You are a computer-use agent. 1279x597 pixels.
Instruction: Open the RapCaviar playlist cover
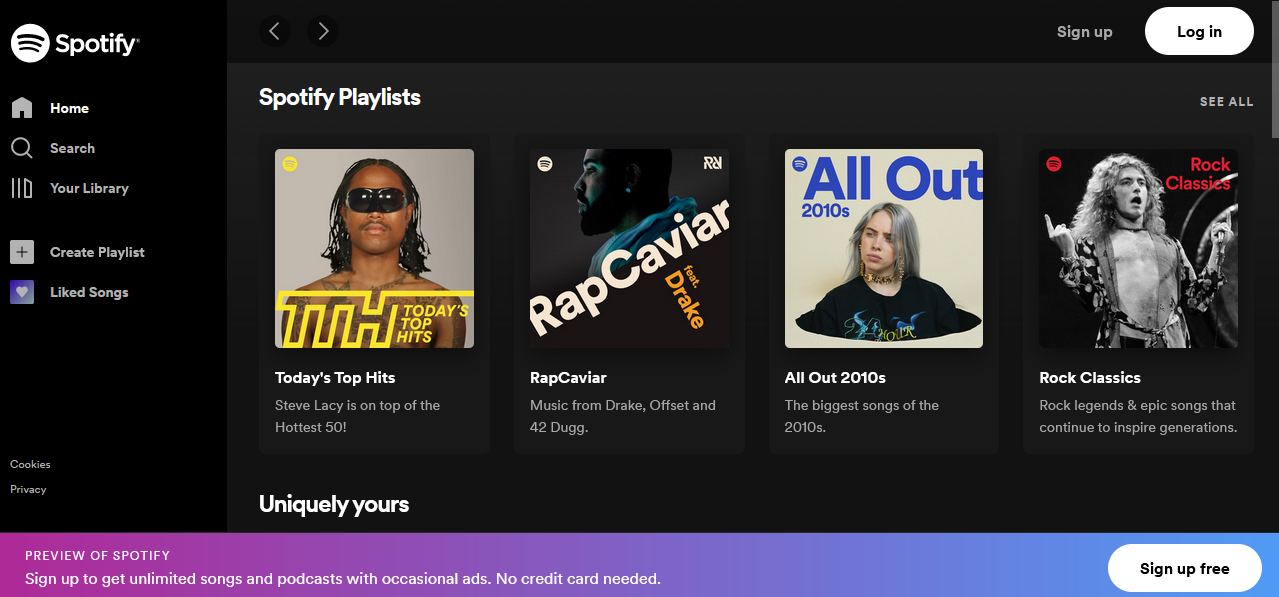point(629,248)
